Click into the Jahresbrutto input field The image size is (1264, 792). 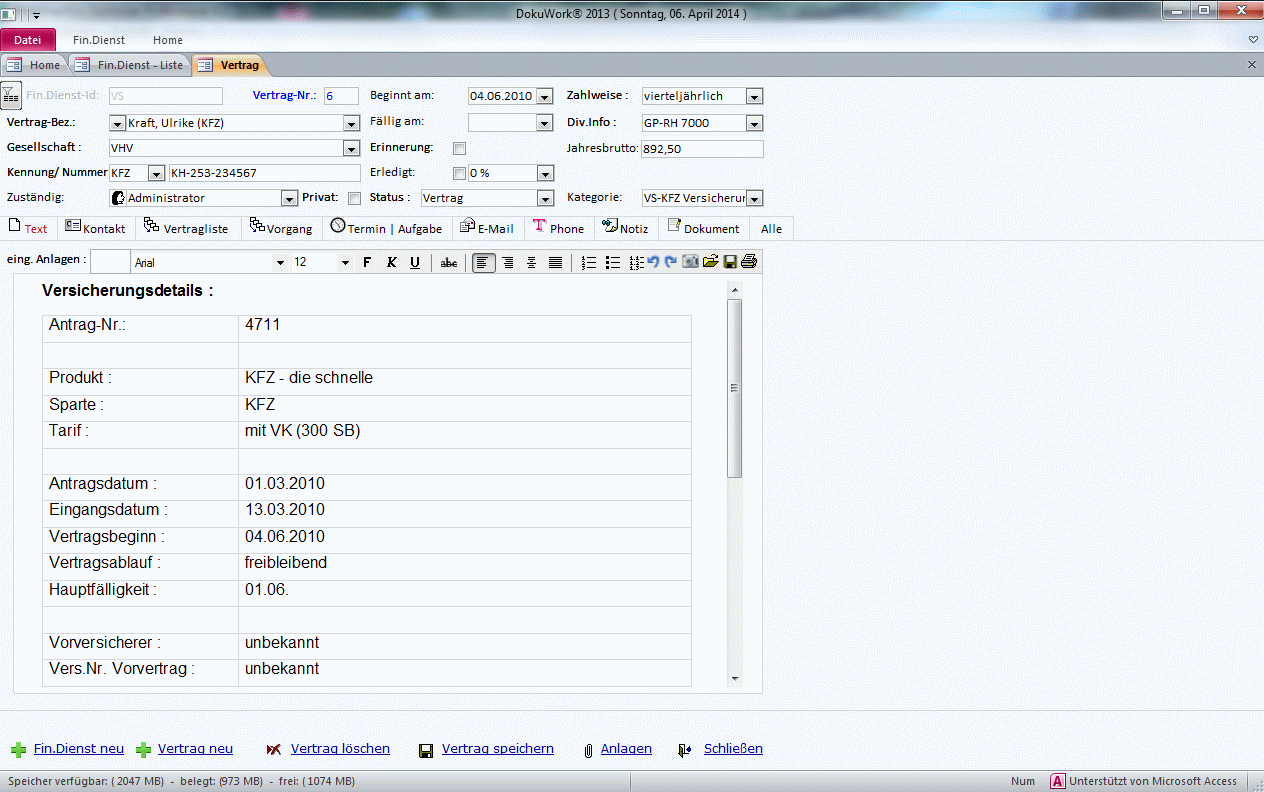tap(701, 148)
